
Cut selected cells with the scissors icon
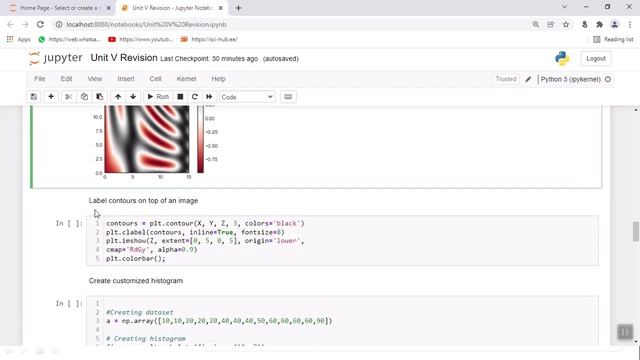coord(69,97)
